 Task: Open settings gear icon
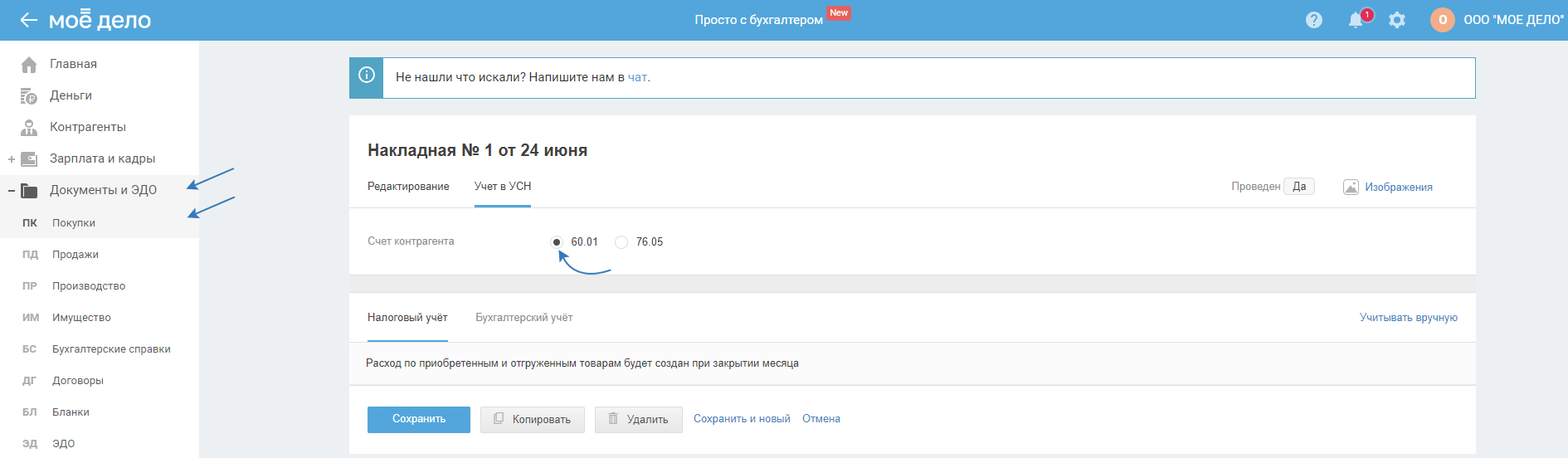coord(1397,20)
